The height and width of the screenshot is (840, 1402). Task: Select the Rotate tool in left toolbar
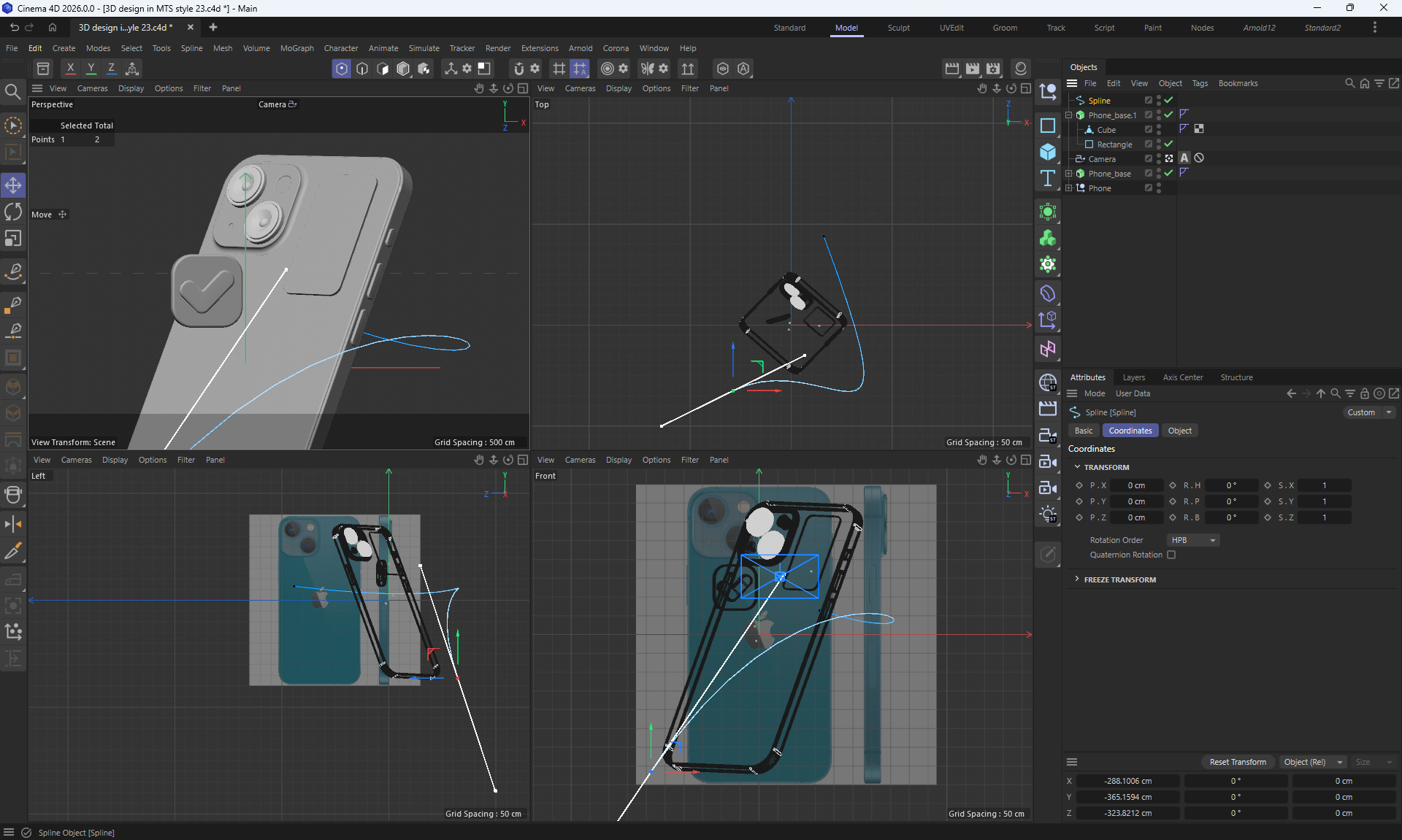click(13, 212)
